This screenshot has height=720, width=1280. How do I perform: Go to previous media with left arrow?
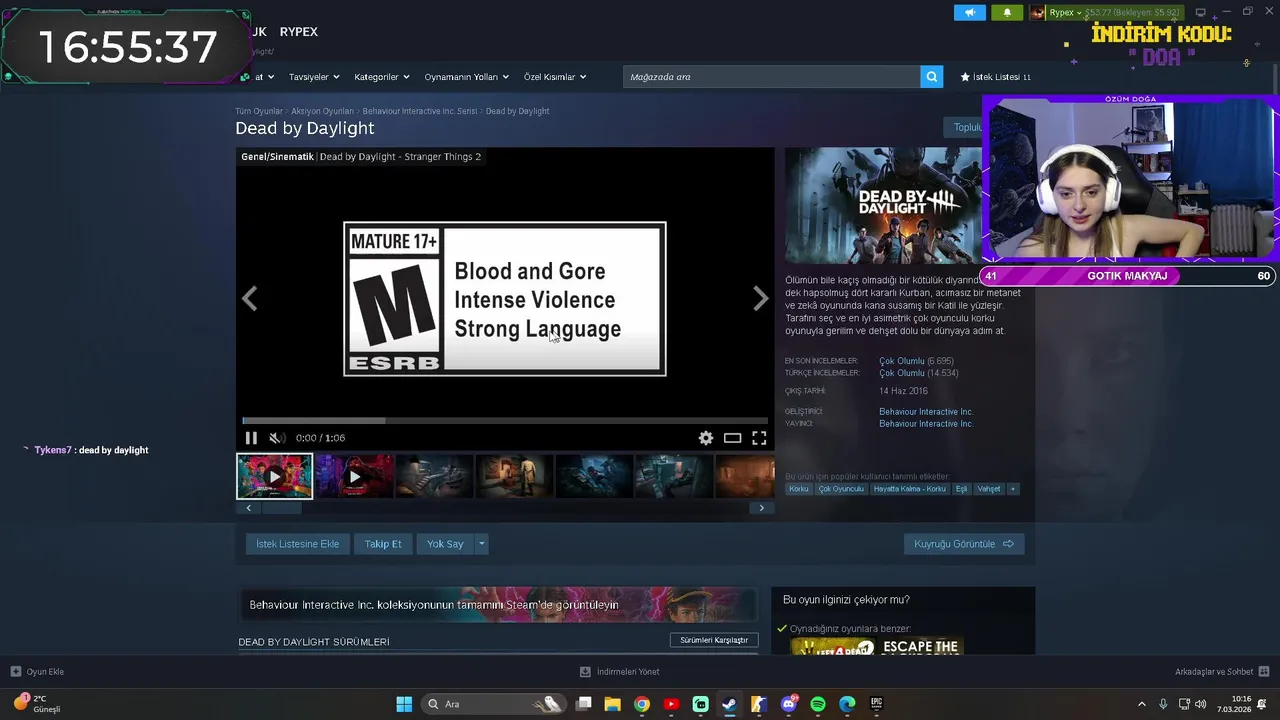[x=249, y=298]
